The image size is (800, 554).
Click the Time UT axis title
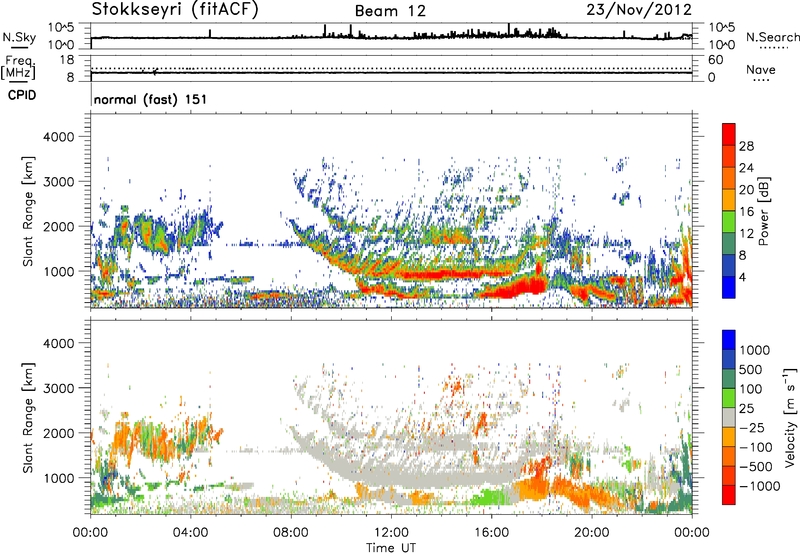pos(391,547)
